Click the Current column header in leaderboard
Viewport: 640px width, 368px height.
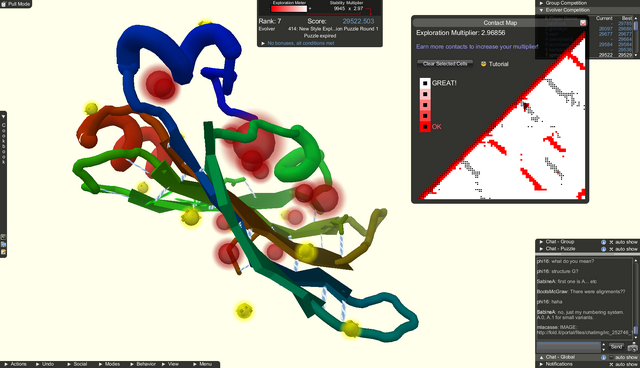point(604,18)
